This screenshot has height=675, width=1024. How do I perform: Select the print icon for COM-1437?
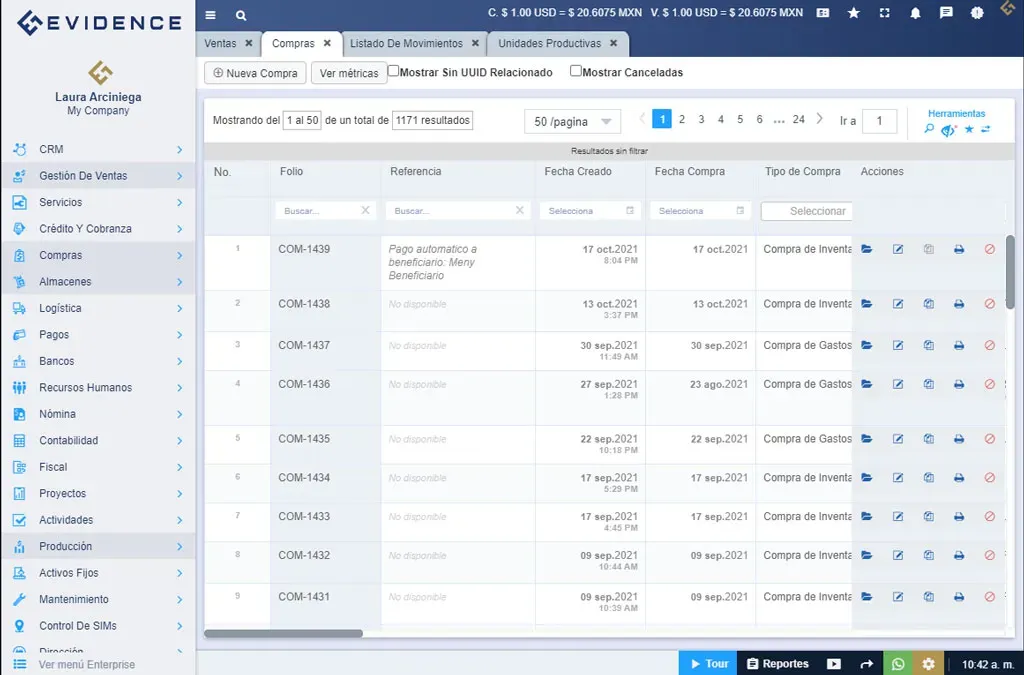point(958,345)
